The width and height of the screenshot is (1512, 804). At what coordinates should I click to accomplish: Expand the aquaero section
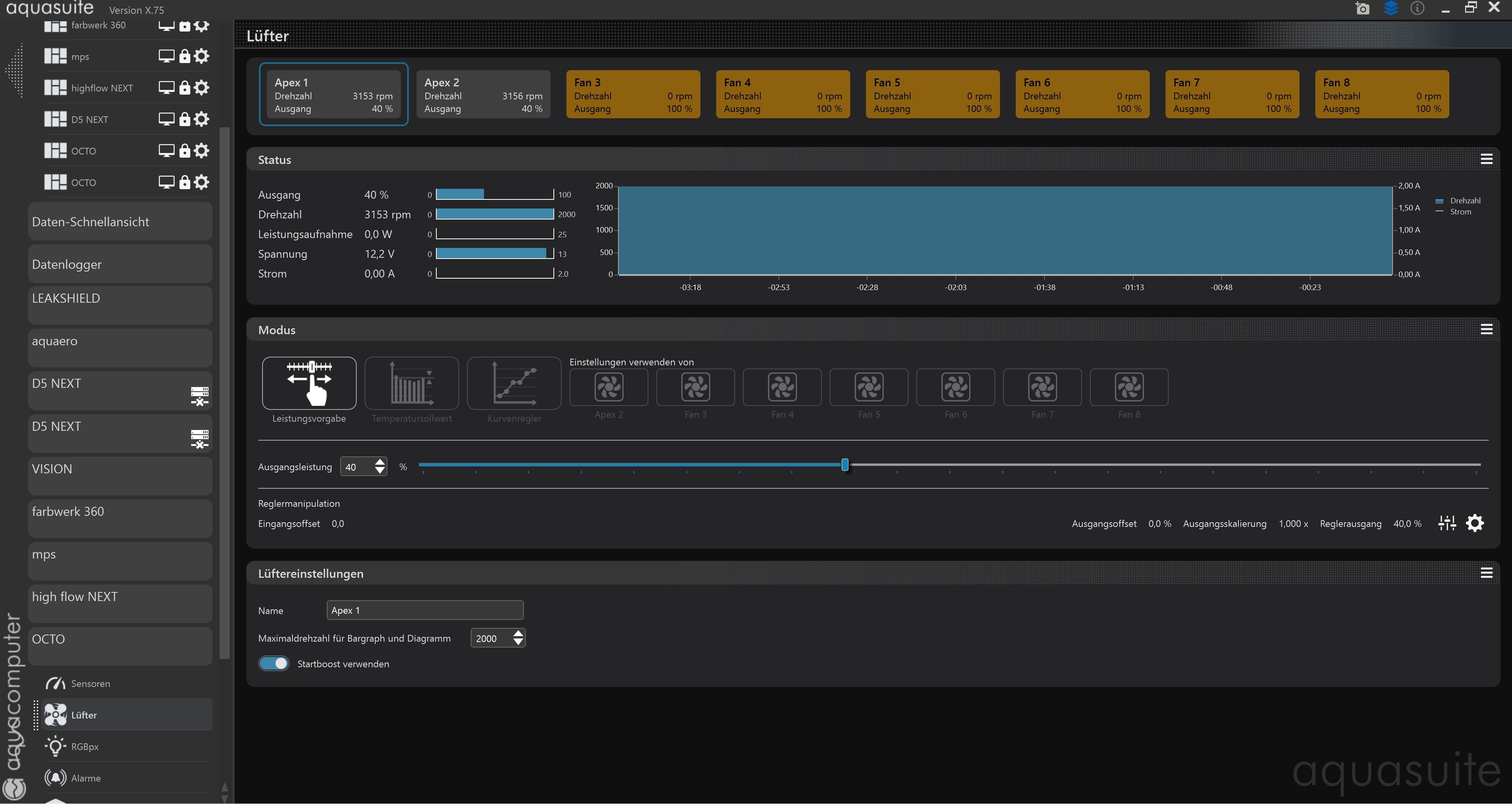(120, 348)
